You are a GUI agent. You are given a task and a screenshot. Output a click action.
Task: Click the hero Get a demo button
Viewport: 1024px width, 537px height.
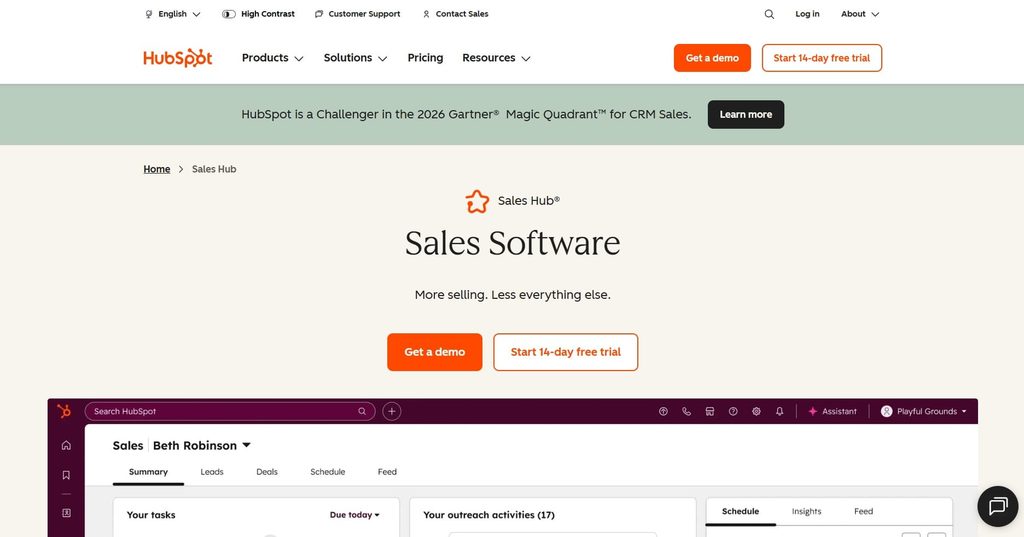(x=434, y=352)
